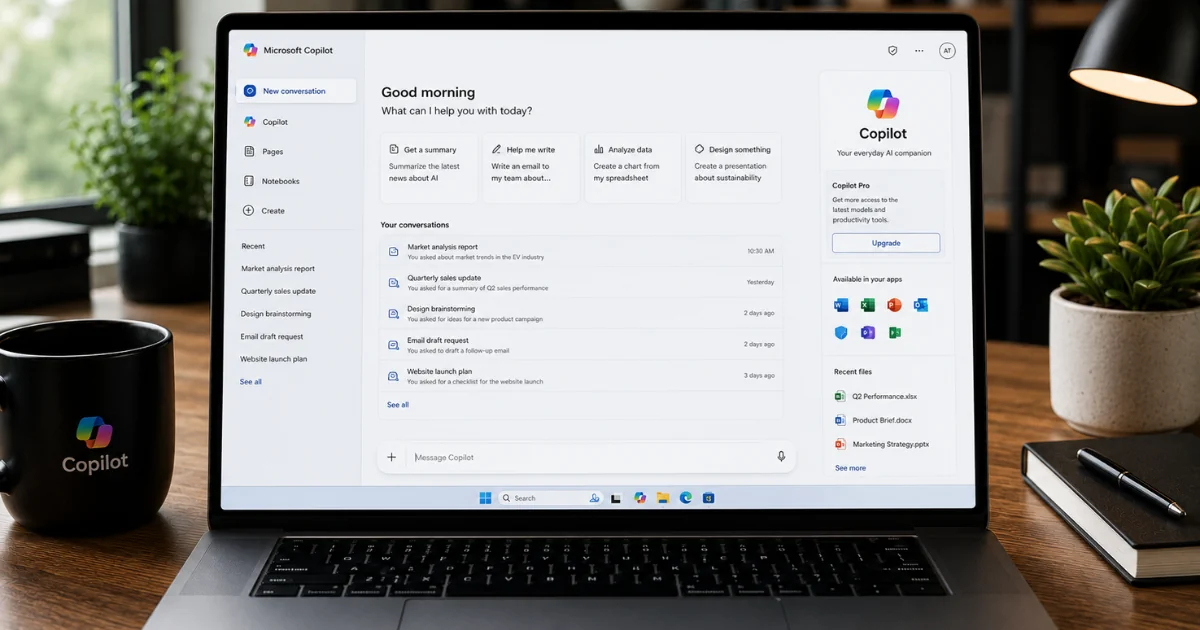
Task: Open Website launch plan conversation row
Action: click(x=581, y=375)
